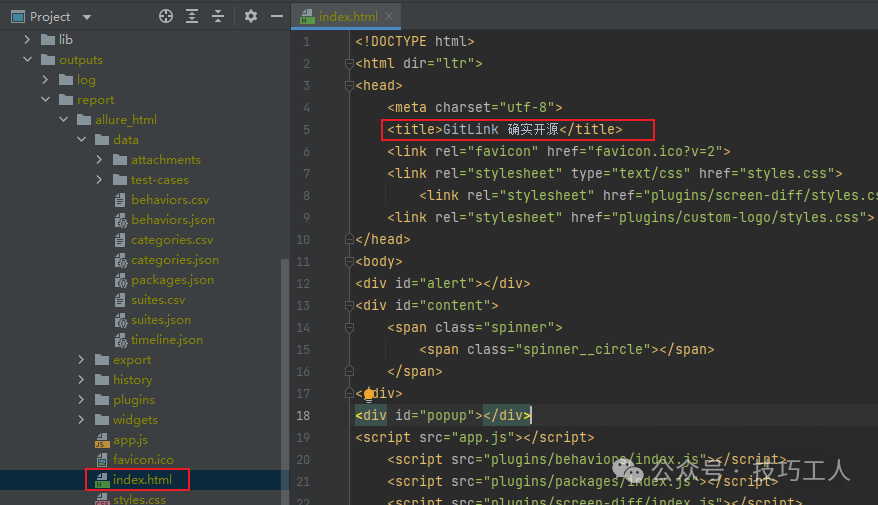This screenshot has height=505, width=878.
Task: Hide the Project tool window with minus icon
Action: [x=275, y=16]
